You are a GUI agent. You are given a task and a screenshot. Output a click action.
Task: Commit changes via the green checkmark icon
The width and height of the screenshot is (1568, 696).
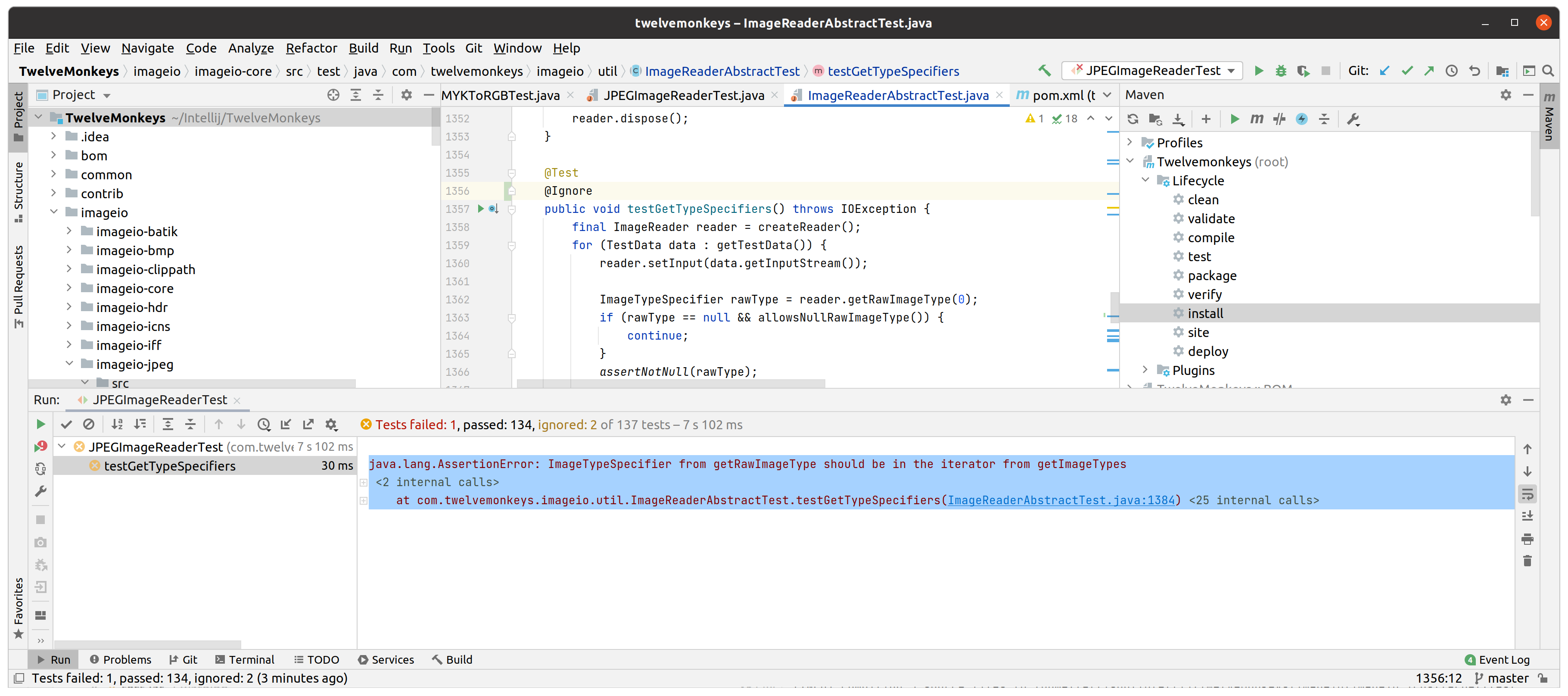(x=1407, y=71)
